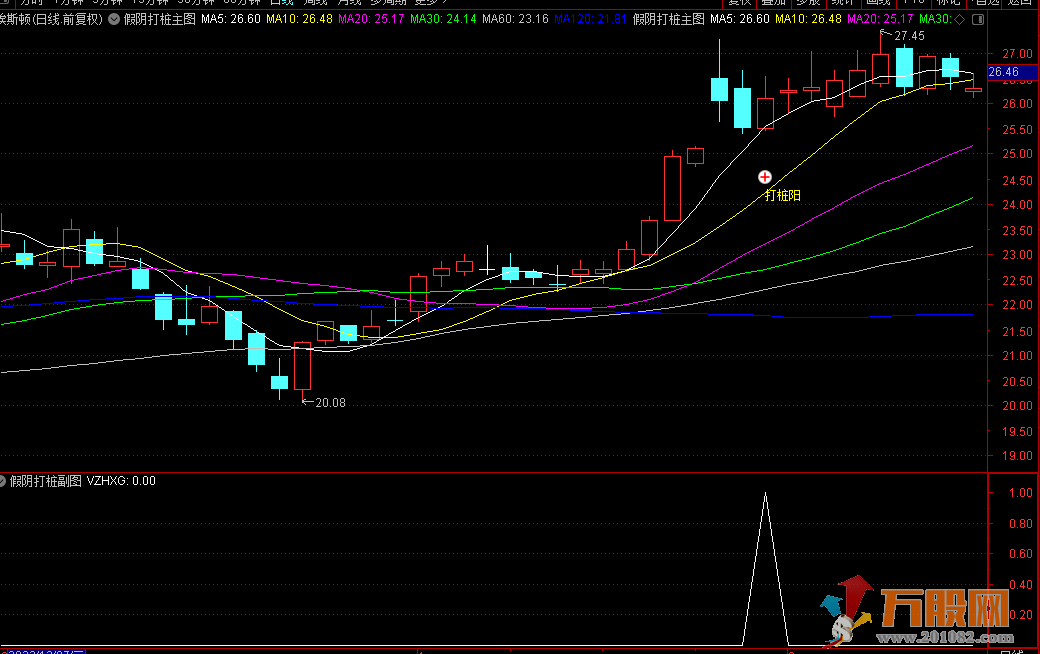Click the 0.60 value on the sub-chart axis
The height and width of the screenshot is (654, 1040).
click(1021, 554)
